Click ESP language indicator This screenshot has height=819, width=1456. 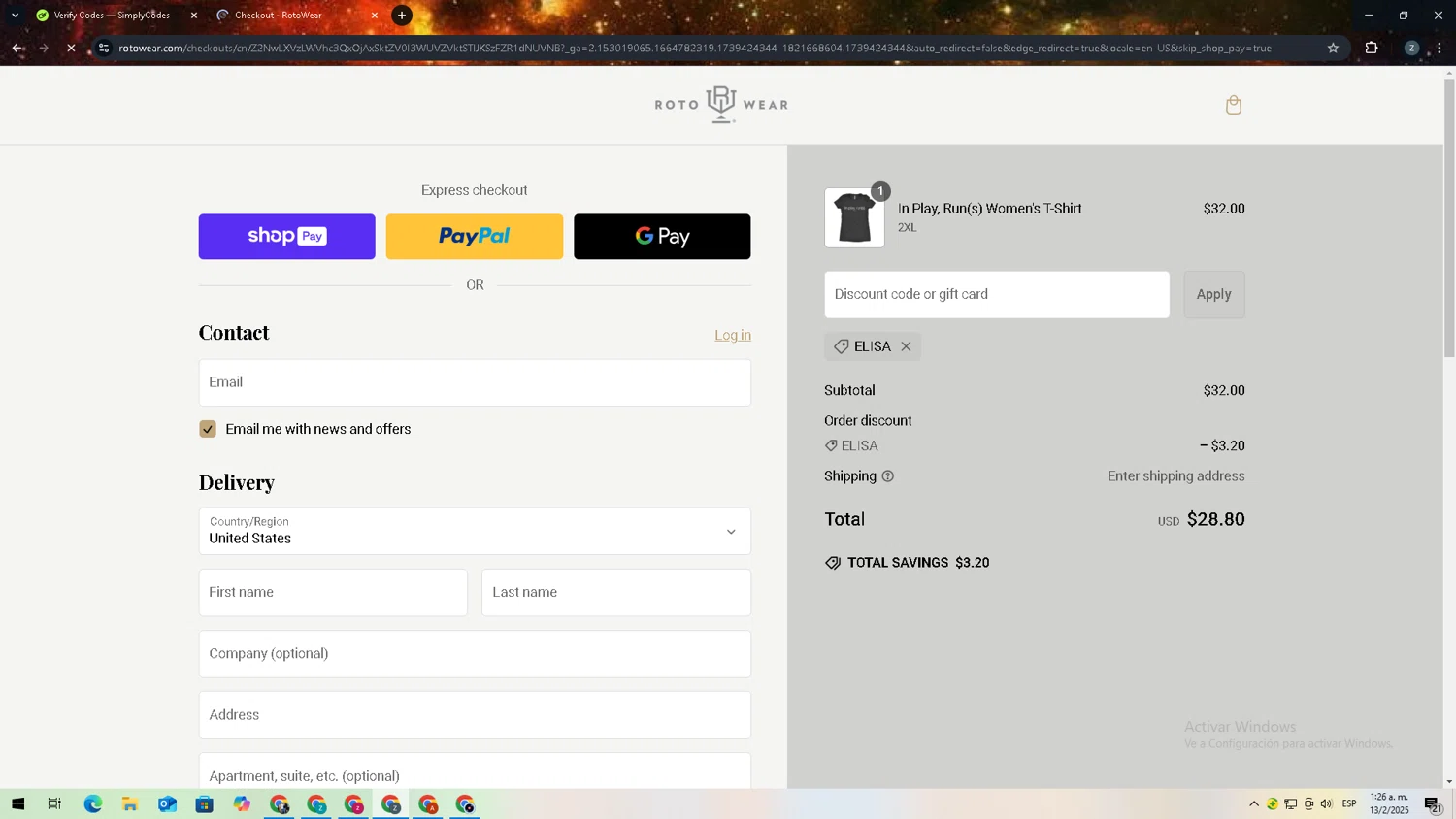click(x=1349, y=804)
